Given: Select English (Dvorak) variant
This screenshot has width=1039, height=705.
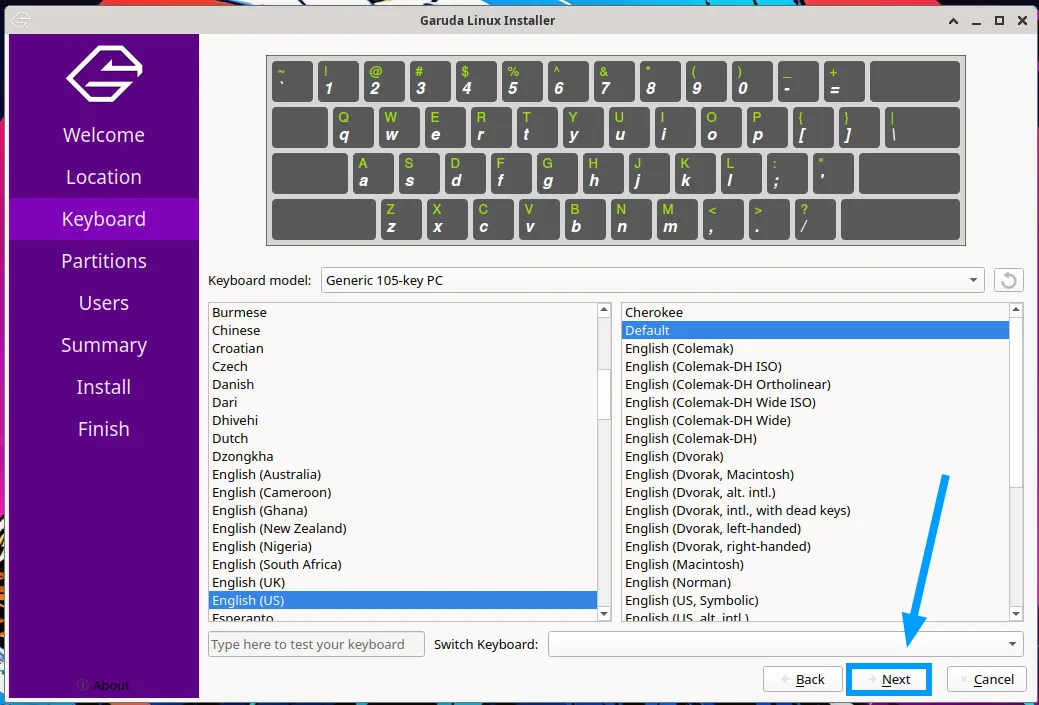Looking at the screenshot, I should pos(815,456).
